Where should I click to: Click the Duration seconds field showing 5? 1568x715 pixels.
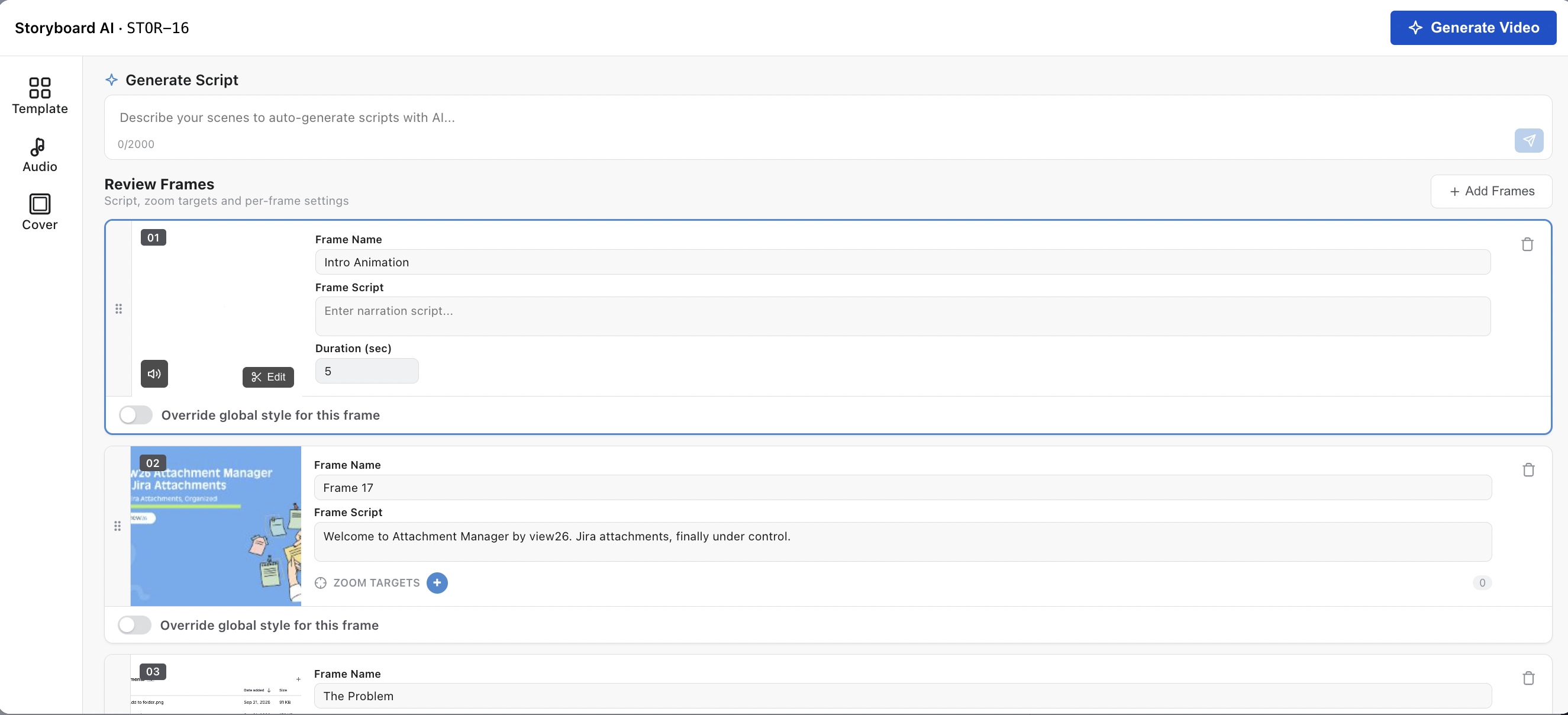[367, 371]
